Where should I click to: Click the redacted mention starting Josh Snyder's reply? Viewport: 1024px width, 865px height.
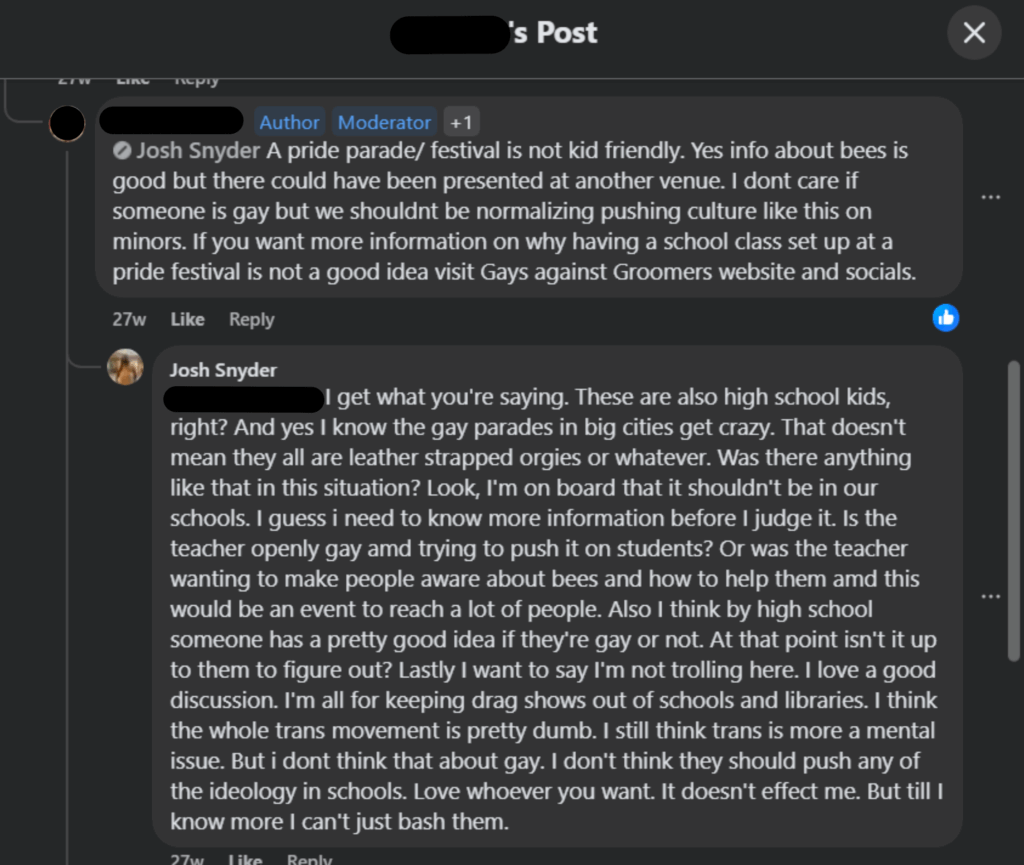242,398
